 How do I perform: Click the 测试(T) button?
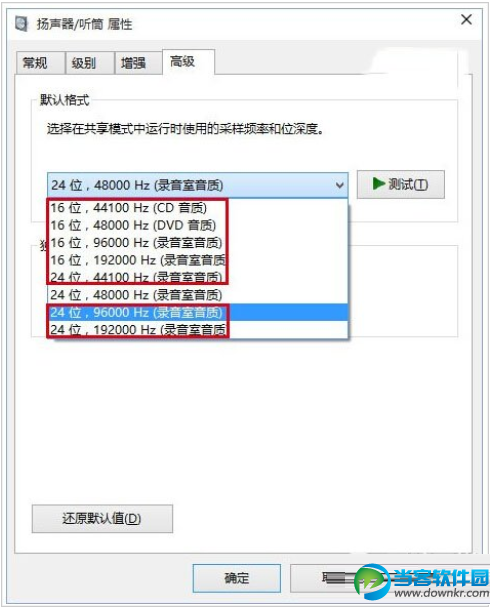pyautogui.click(x=401, y=184)
